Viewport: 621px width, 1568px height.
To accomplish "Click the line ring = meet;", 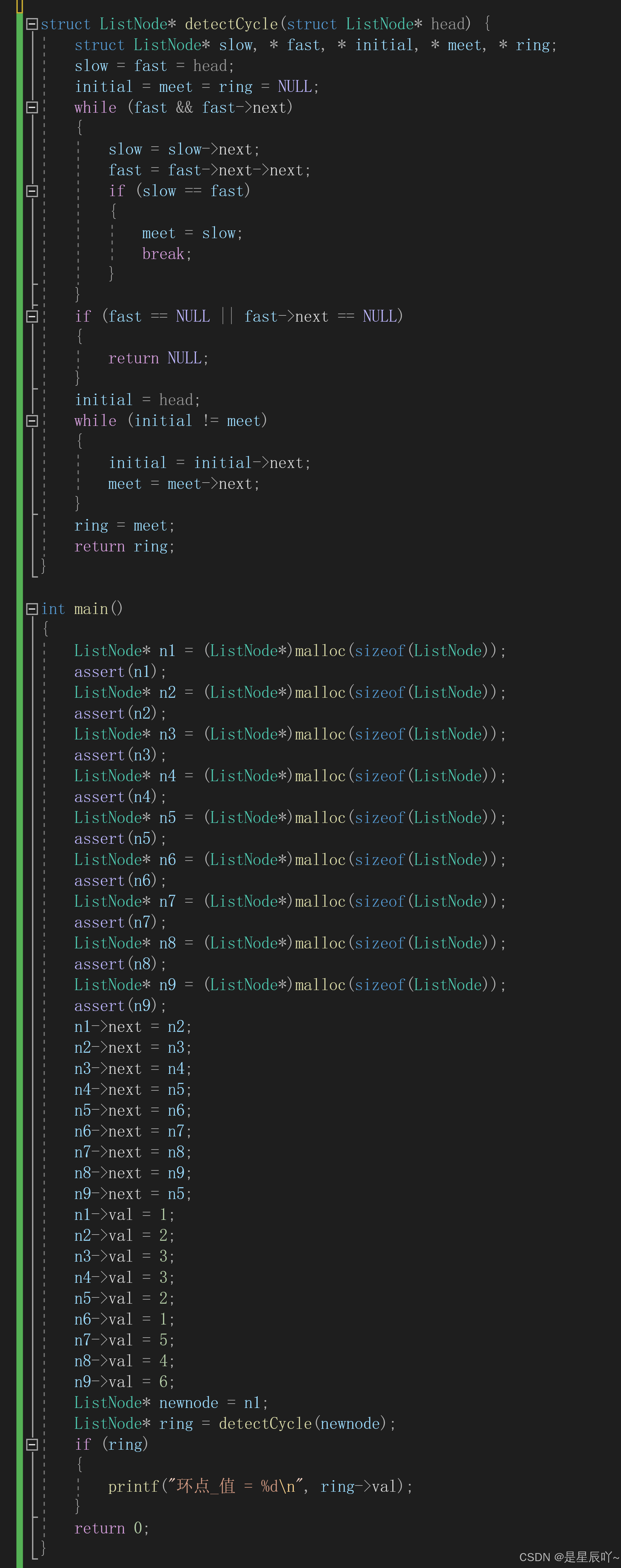I will [124, 525].
